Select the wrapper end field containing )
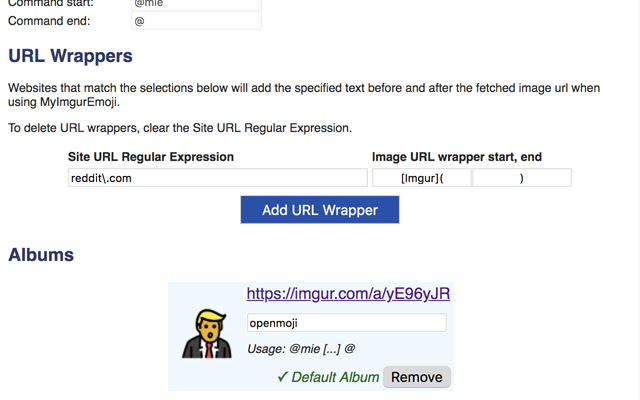The image size is (640, 400). pos(521,178)
